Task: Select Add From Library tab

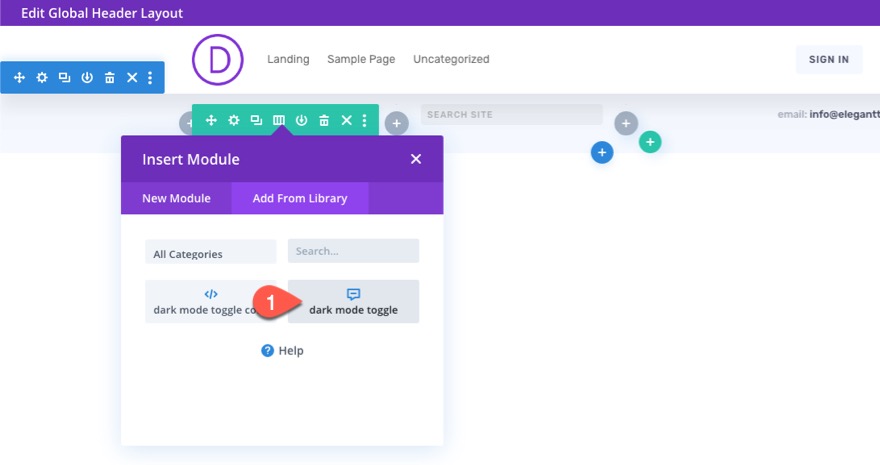Action: click(x=300, y=198)
